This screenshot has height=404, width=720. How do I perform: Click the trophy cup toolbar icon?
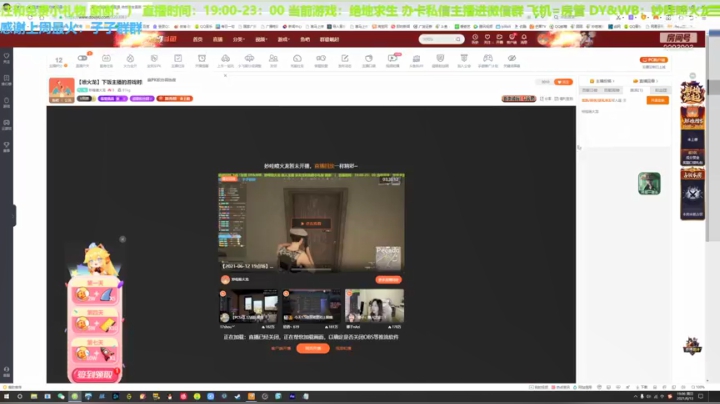pyautogui.click(x=464, y=58)
